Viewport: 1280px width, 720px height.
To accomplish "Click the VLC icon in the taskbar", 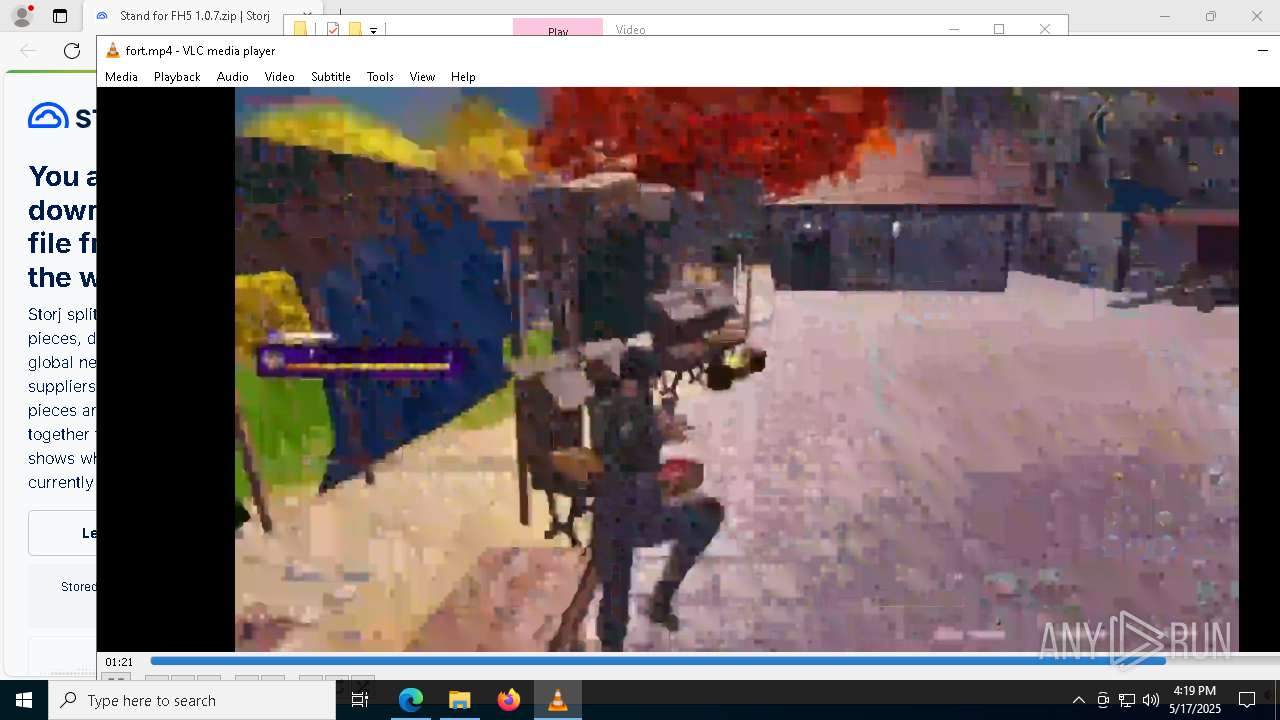I will click(557, 700).
